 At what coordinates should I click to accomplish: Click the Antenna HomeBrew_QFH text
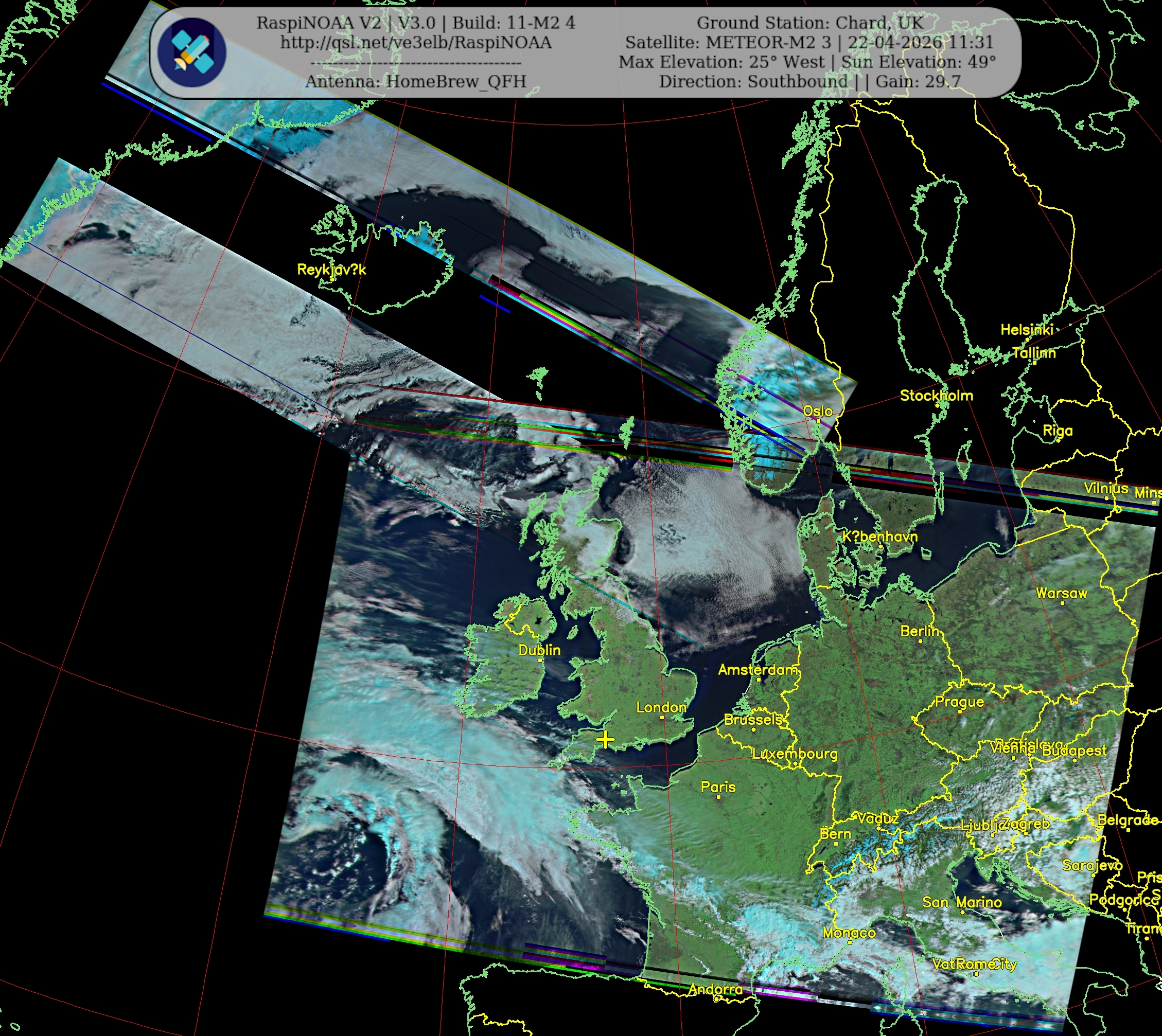(416, 81)
